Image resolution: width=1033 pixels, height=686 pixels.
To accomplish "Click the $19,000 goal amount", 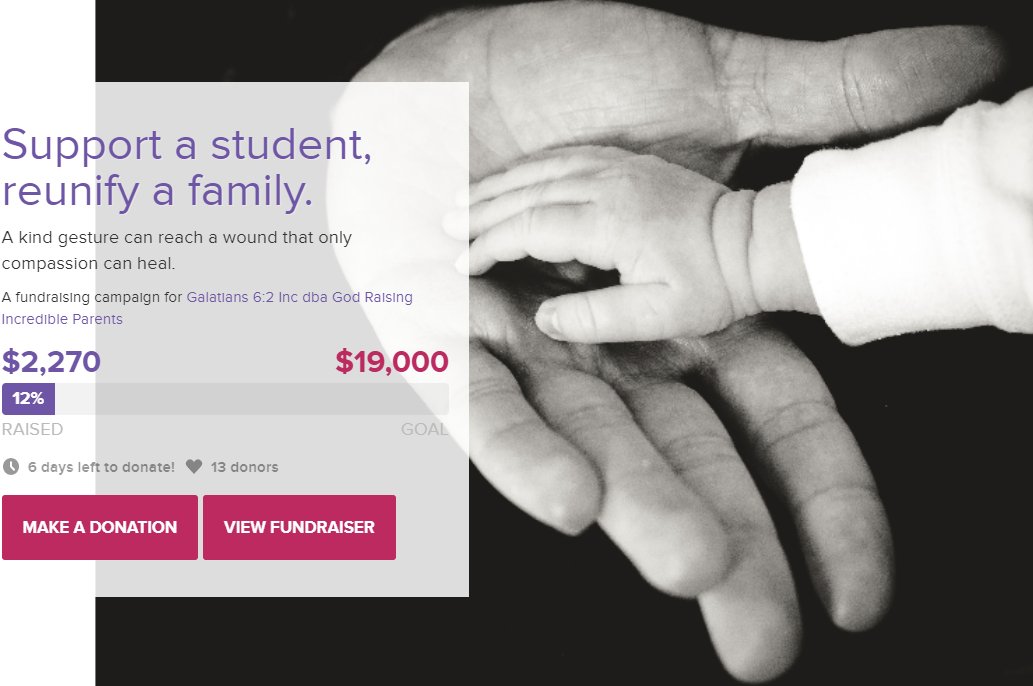I will pyautogui.click(x=392, y=361).
